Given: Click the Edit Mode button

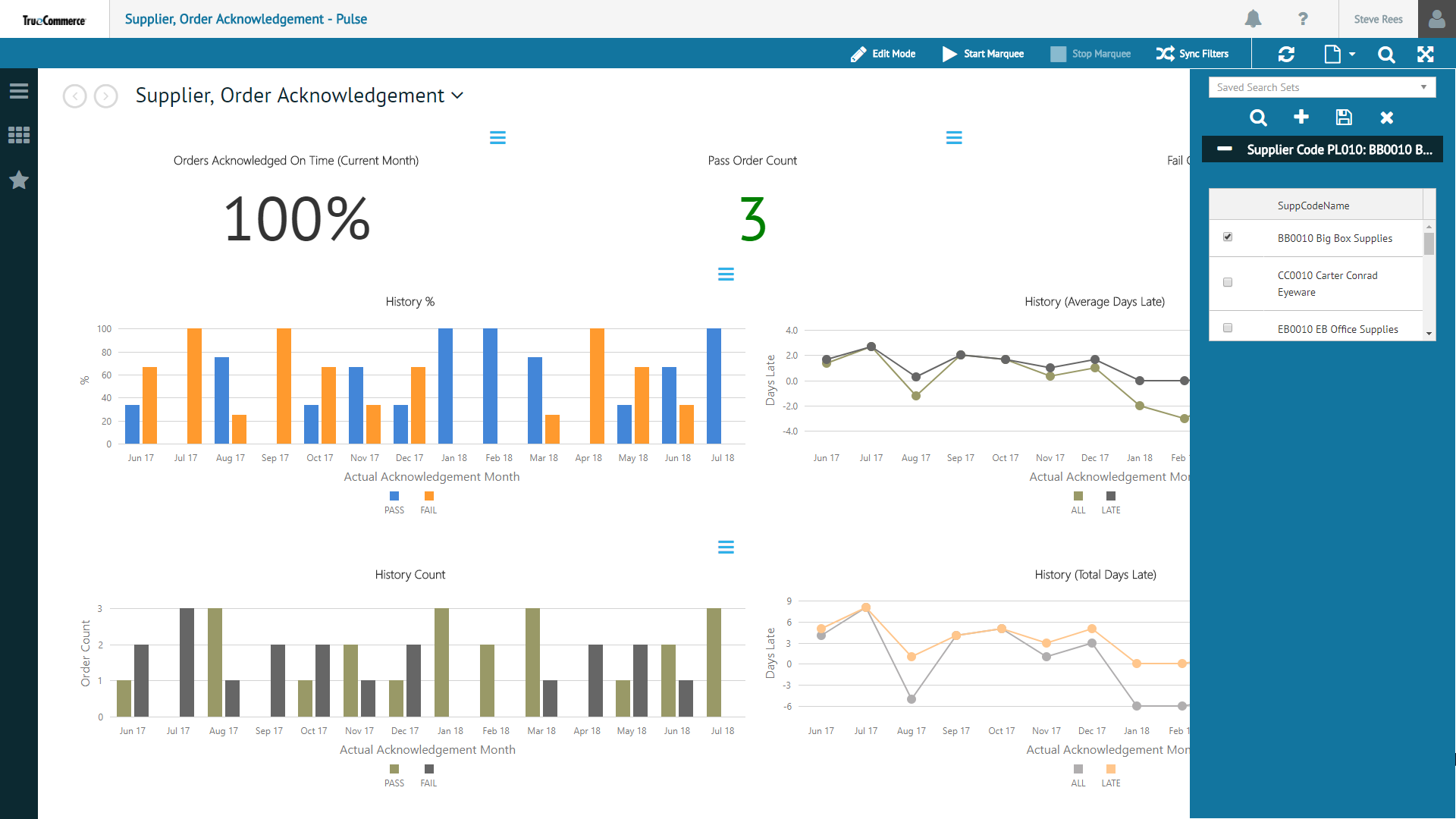Looking at the screenshot, I should (x=883, y=54).
